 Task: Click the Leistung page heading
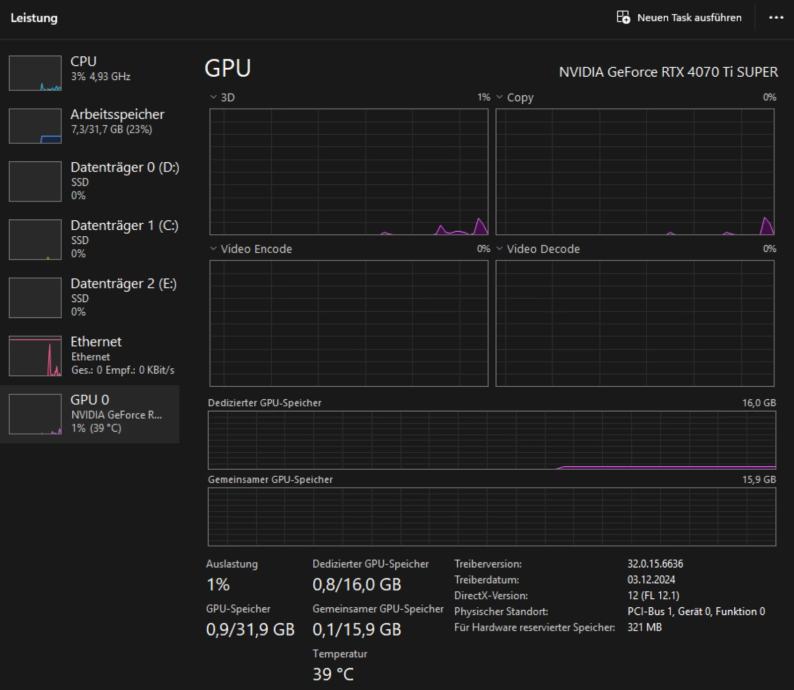[34, 18]
